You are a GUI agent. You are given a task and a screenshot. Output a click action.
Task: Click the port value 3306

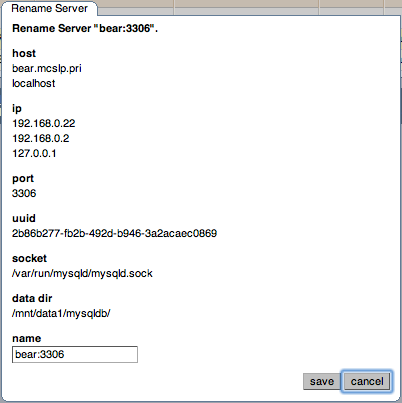tap(24, 193)
